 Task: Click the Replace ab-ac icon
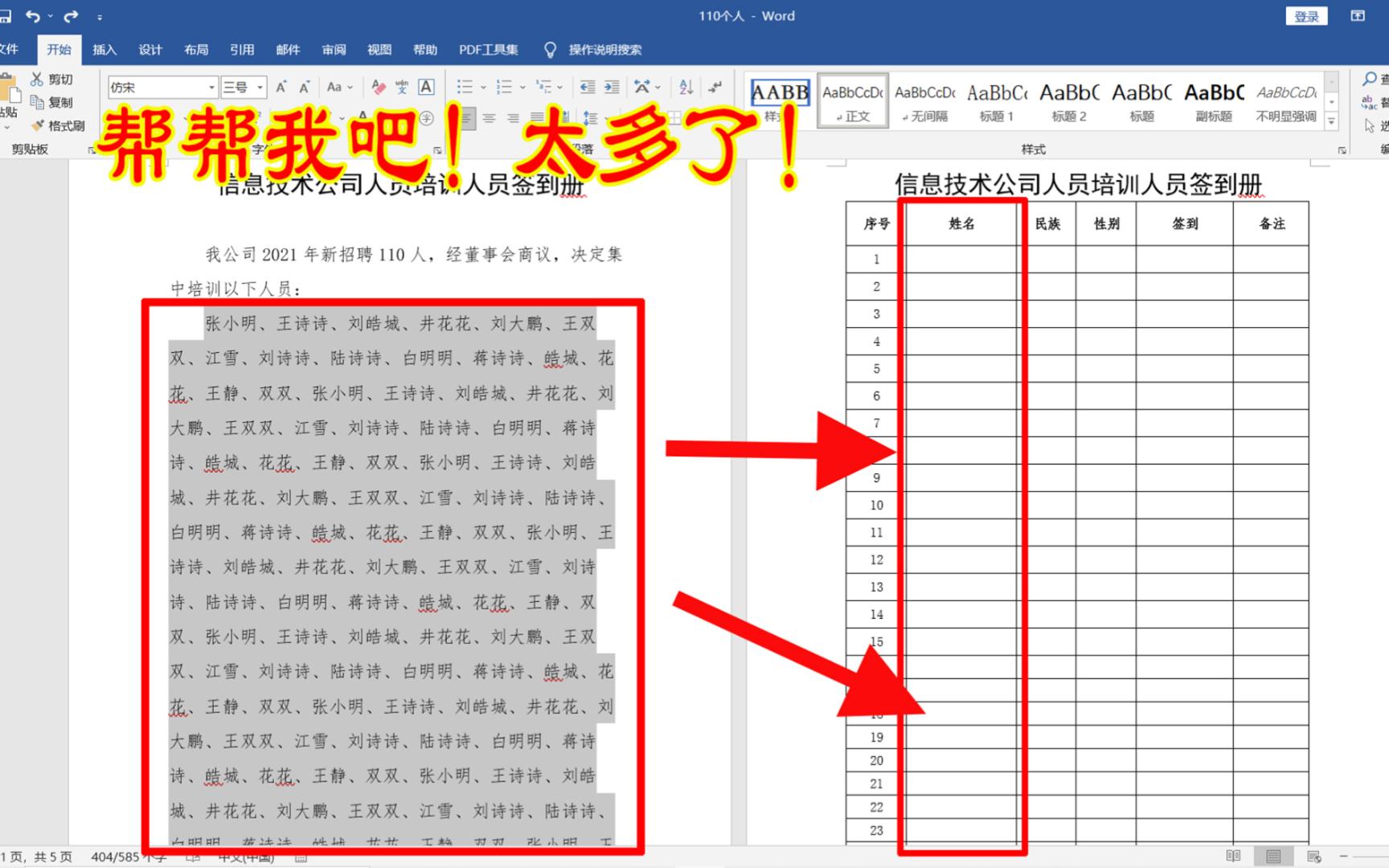[x=1369, y=102]
